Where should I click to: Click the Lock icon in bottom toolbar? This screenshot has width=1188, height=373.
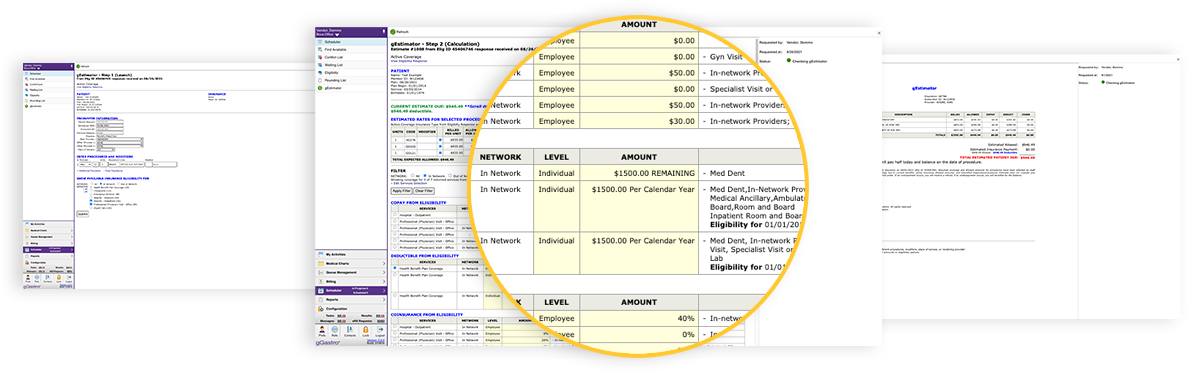click(x=365, y=331)
